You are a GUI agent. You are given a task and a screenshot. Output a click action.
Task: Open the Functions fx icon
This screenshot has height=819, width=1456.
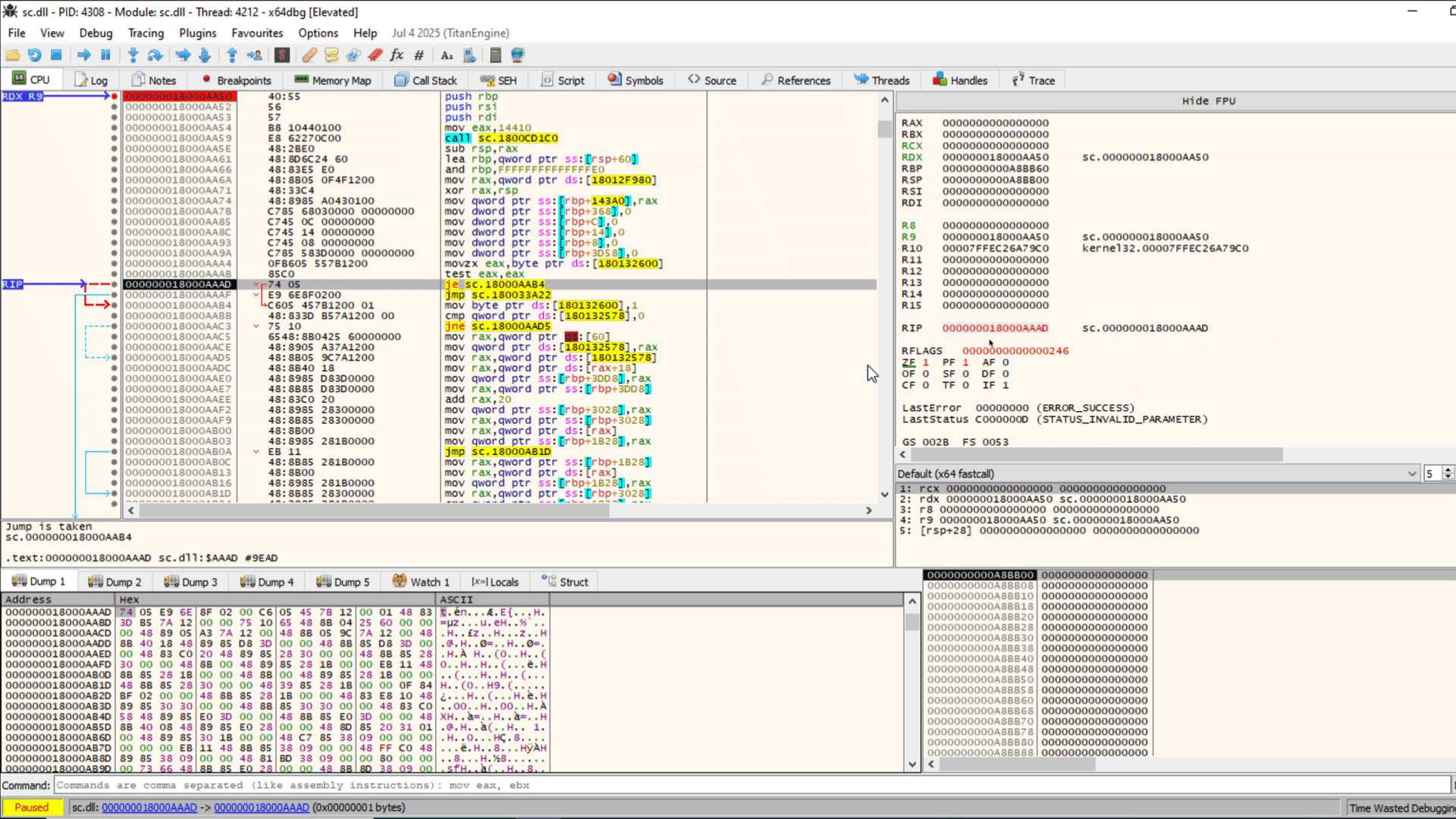[397, 55]
